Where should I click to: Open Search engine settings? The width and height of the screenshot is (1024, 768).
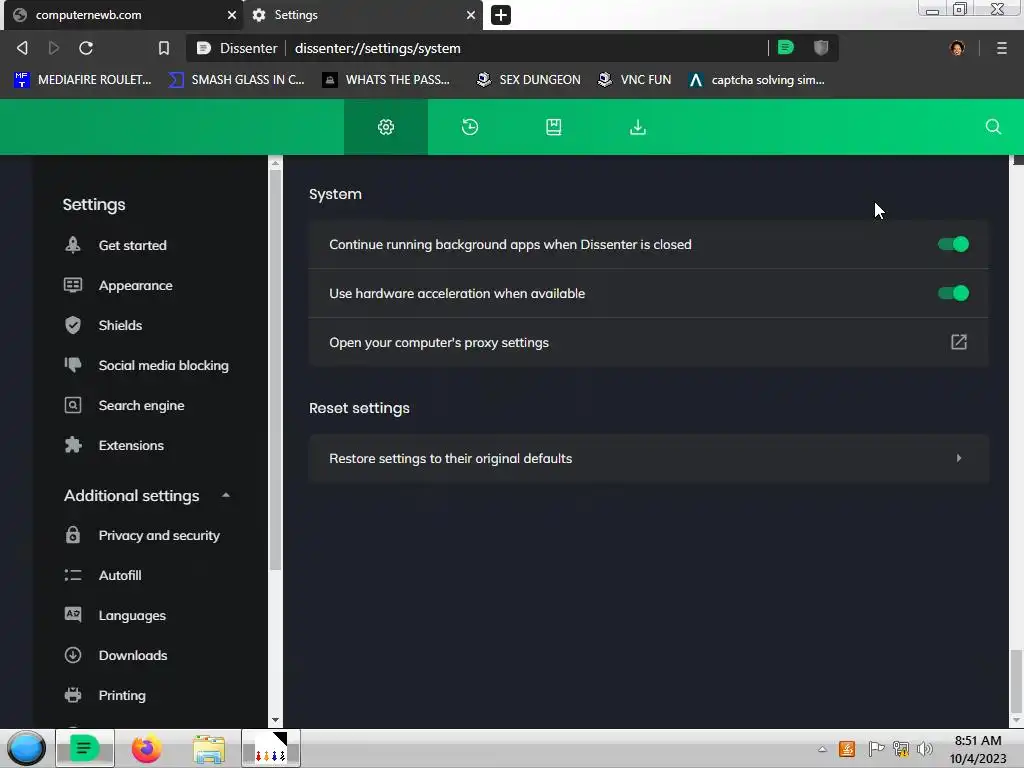[141, 406]
